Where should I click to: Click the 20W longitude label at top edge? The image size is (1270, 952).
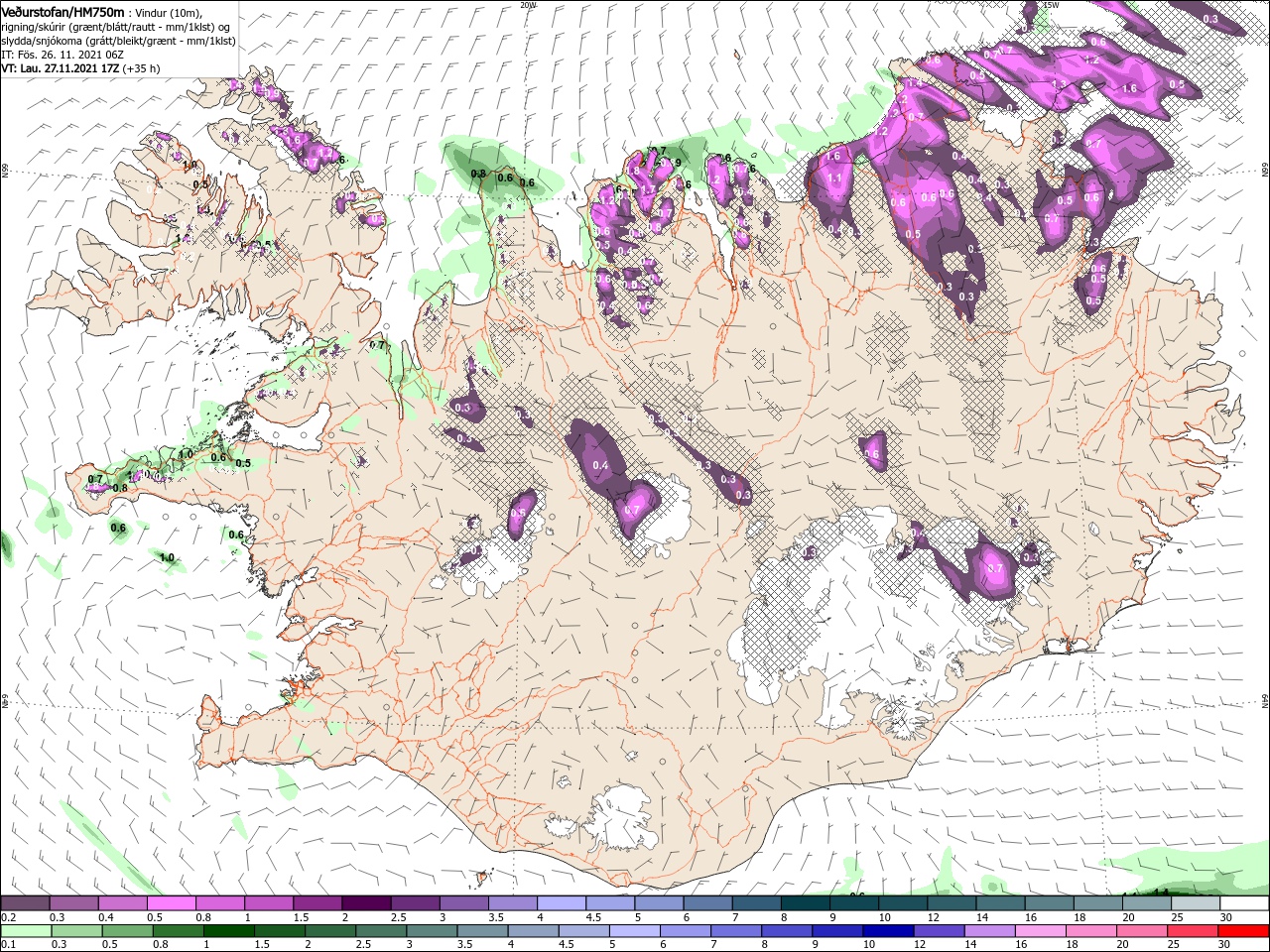click(x=528, y=5)
